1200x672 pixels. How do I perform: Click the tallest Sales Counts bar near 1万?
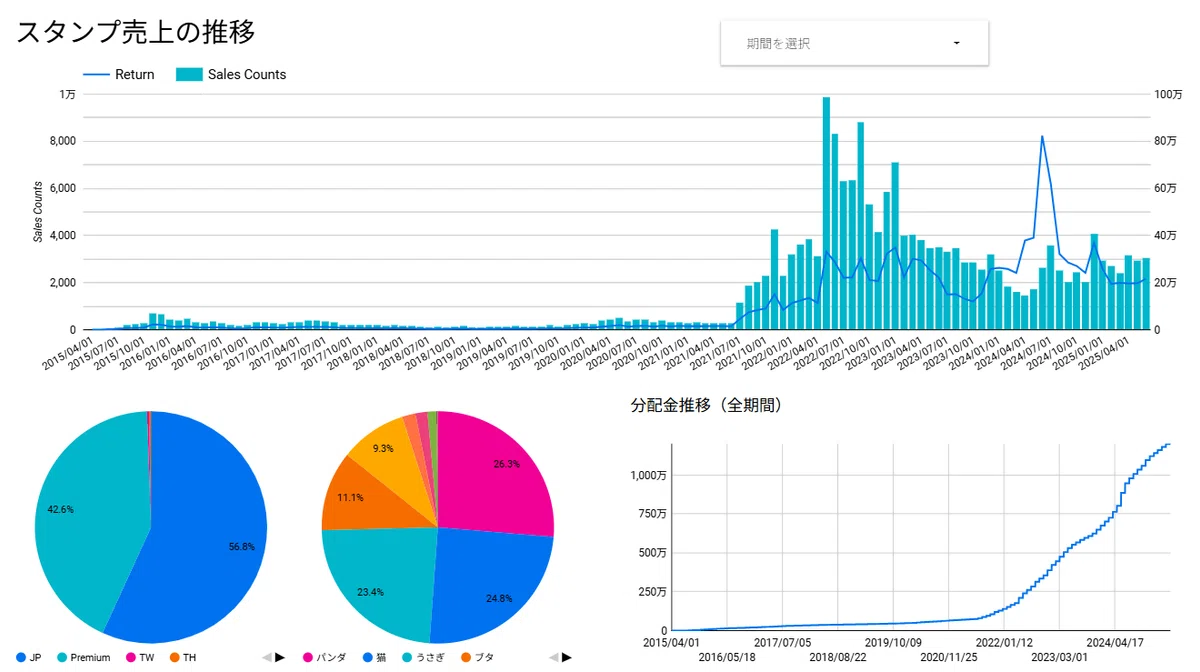click(827, 213)
